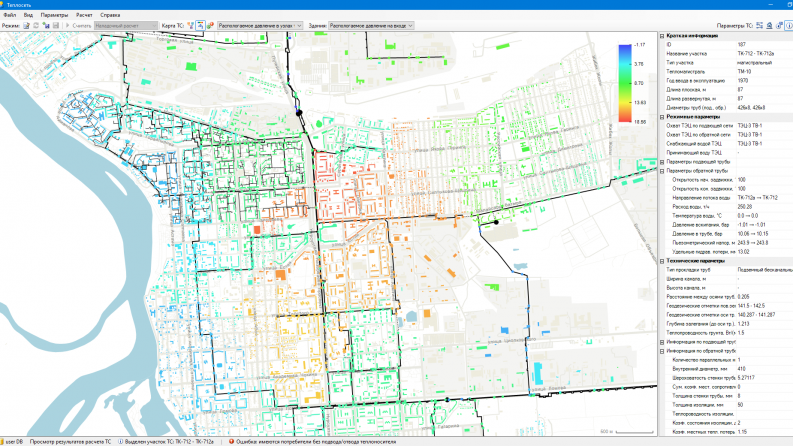Click the refresh arrows icon in Режим toolbar
The height and width of the screenshot is (446, 793).
point(36,25)
